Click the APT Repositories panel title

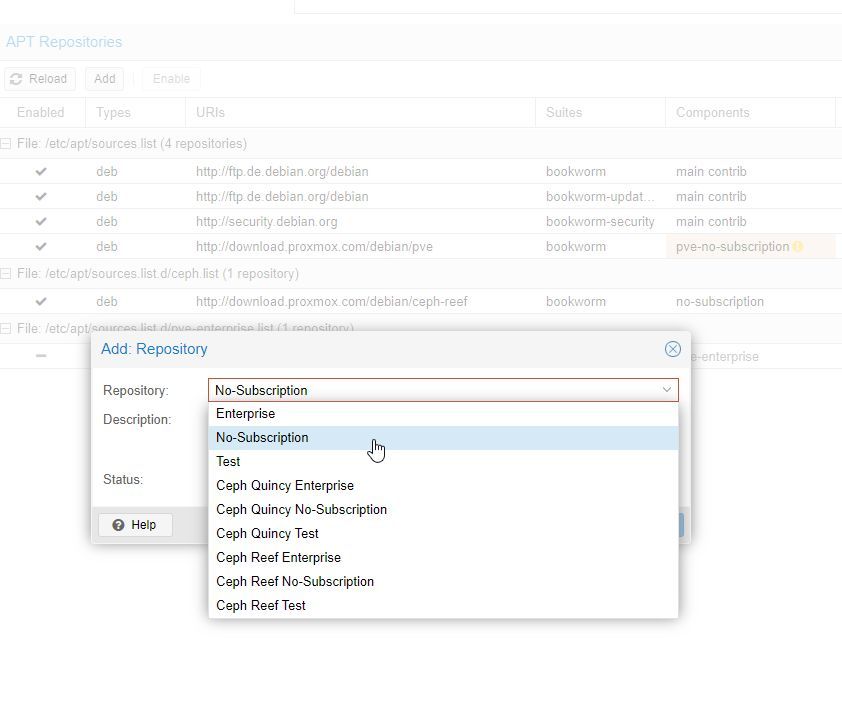pos(64,42)
